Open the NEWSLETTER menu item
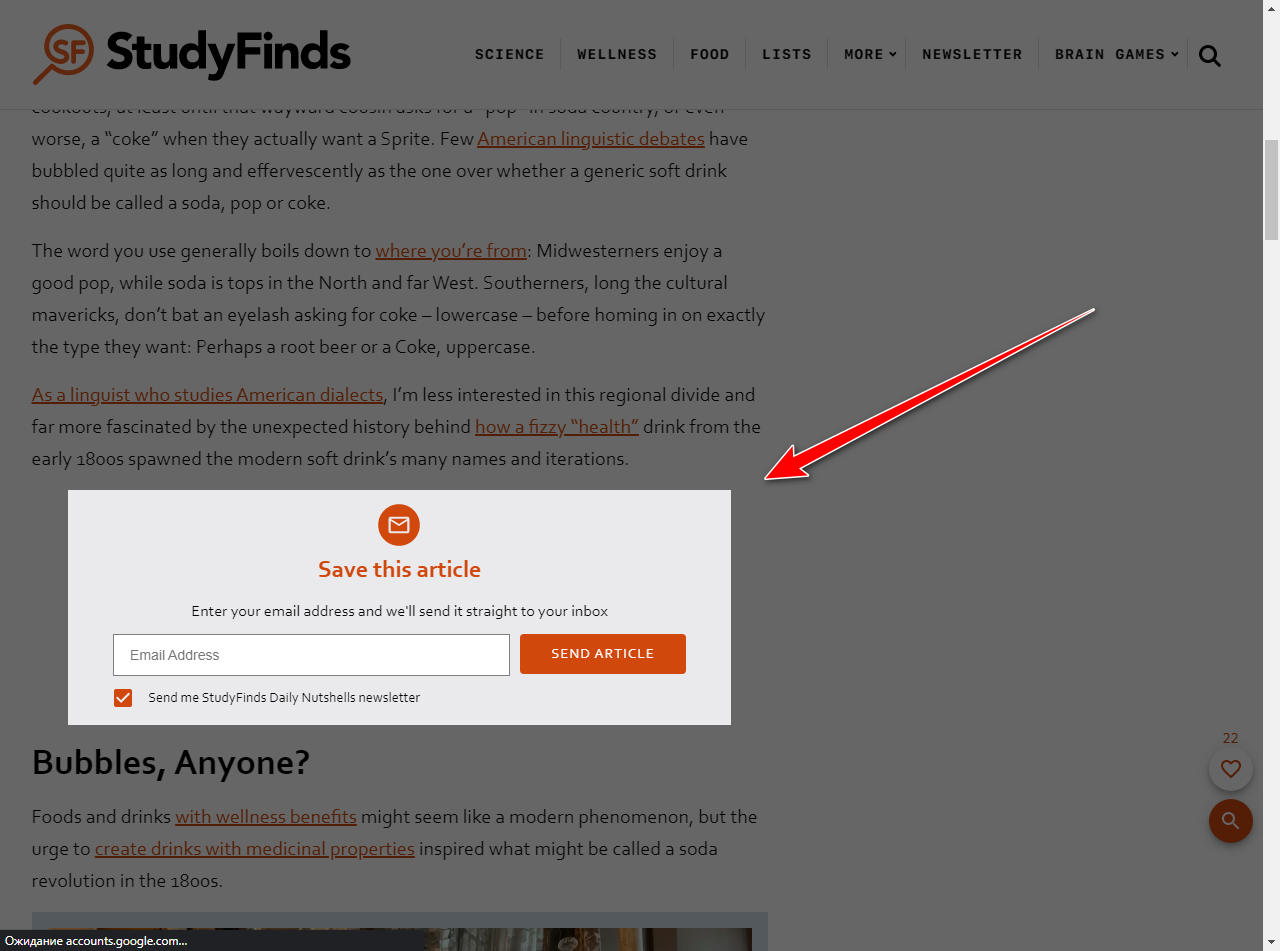The height and width of the screenshot is (951, 1280). [972, 54]
